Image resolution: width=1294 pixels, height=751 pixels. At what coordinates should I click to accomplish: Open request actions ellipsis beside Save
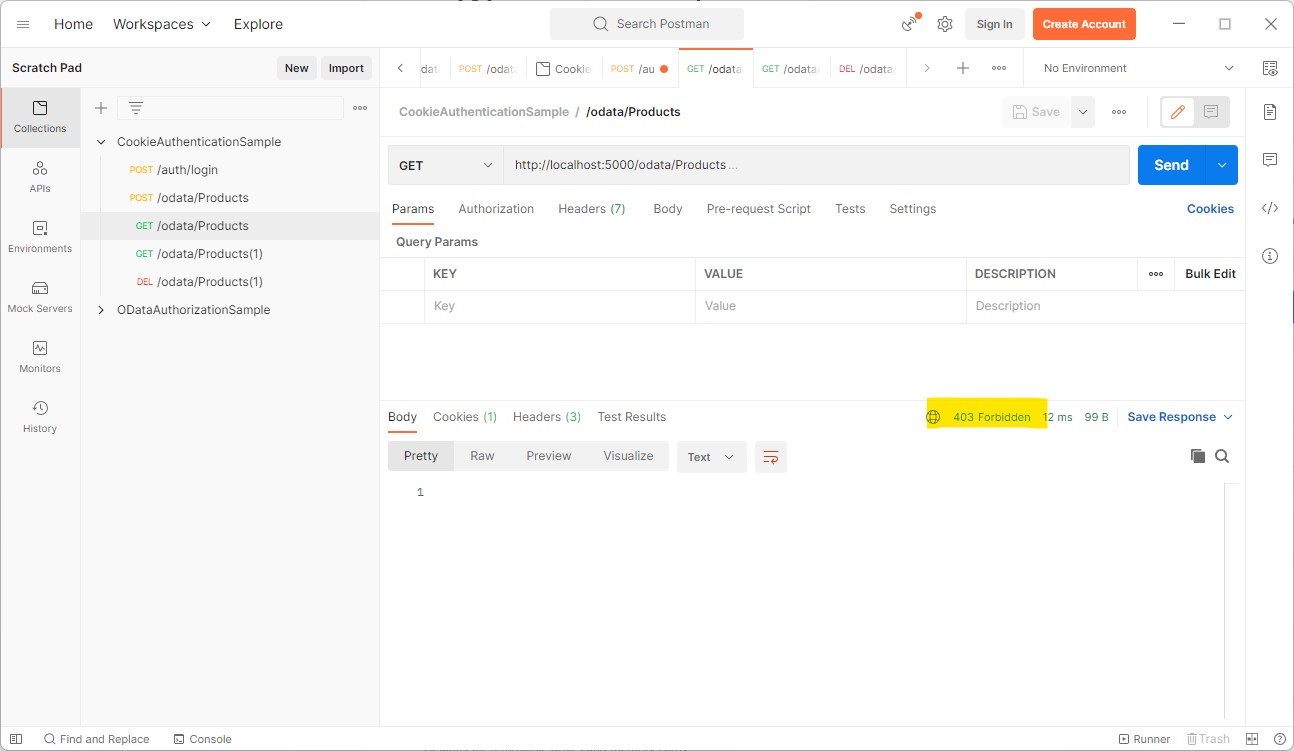click(x=1119, y=112)
